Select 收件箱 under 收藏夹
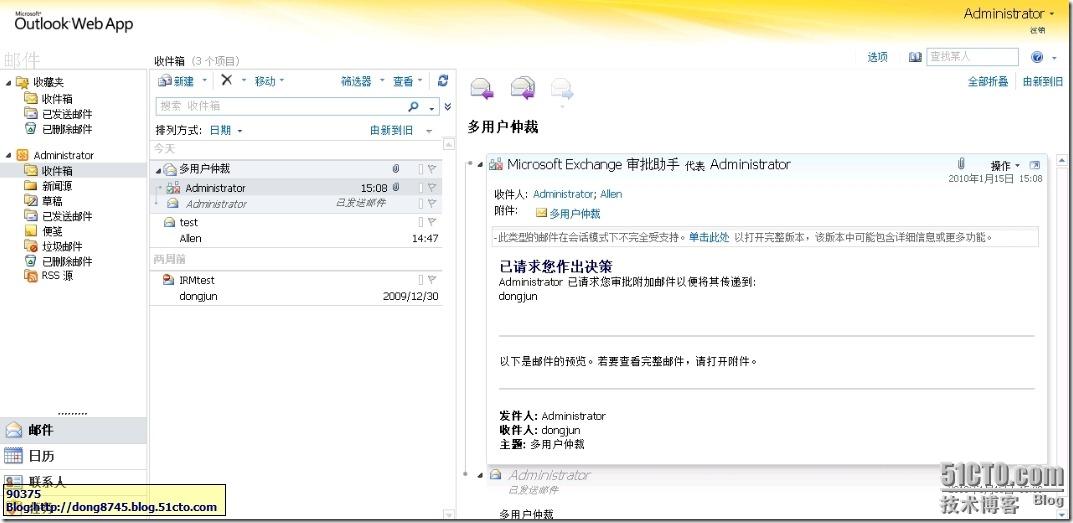The height and width of the screenshot is (523, 1073). (x=57, y=99)
